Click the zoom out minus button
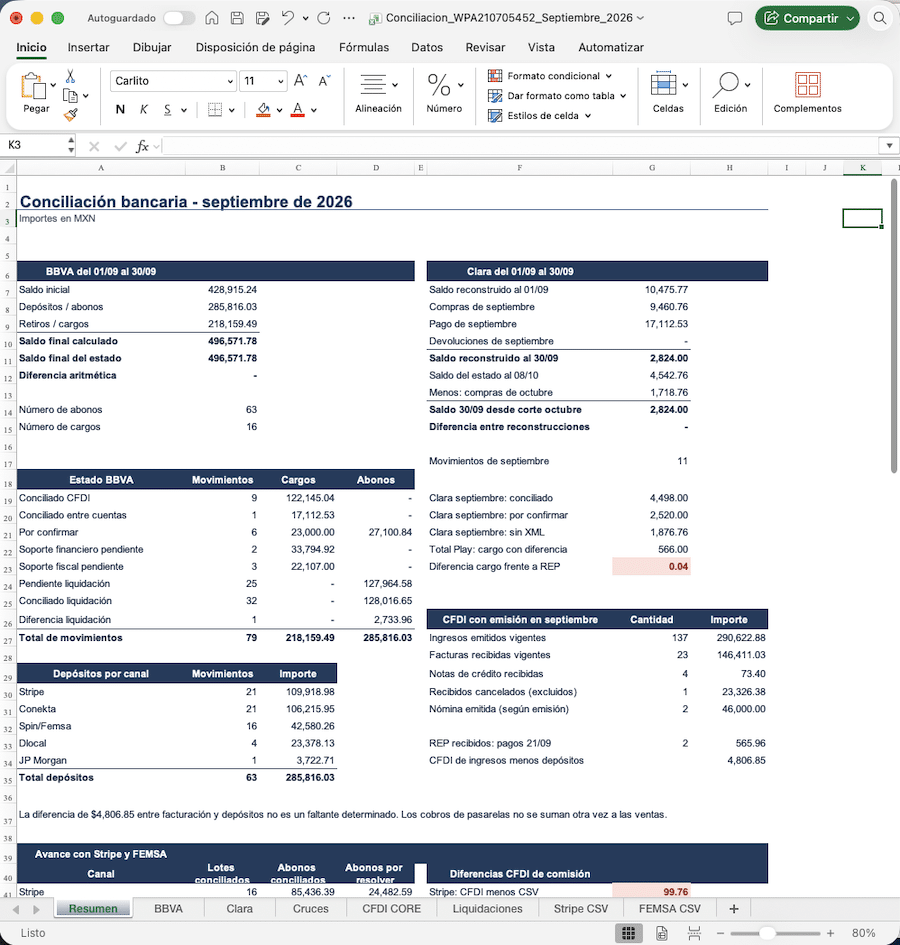 (x=720, y=933)
